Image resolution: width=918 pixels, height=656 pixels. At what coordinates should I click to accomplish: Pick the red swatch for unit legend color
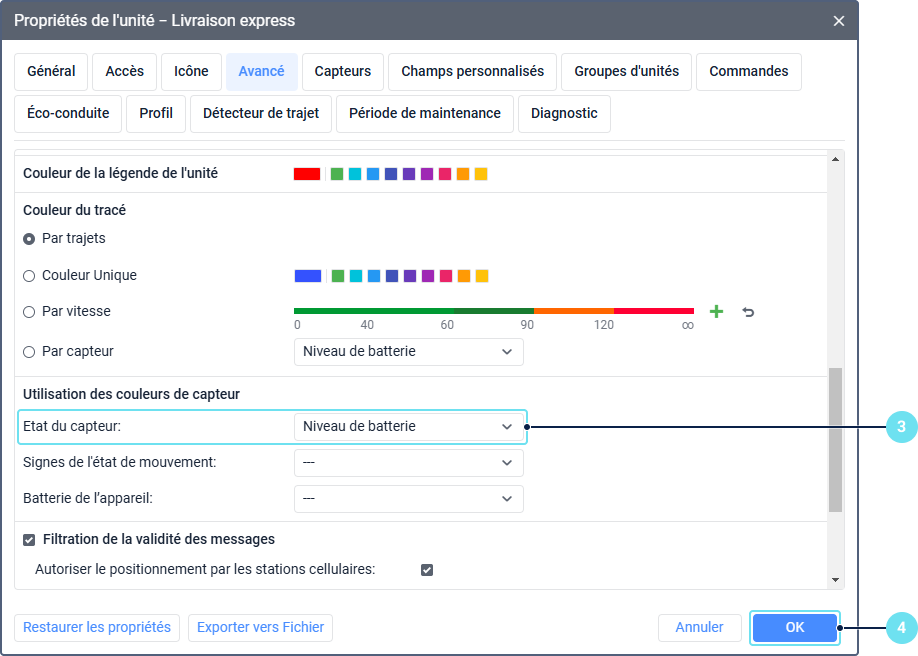point(307,174)
